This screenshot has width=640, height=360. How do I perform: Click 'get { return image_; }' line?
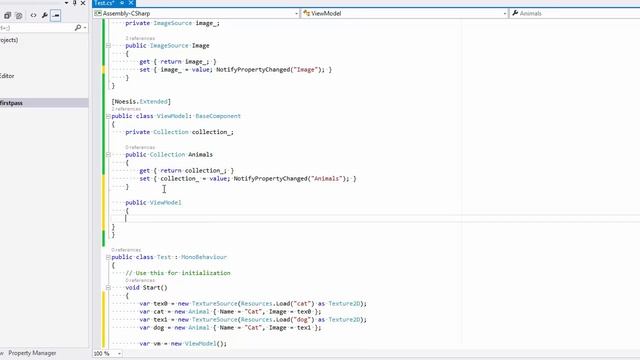[178, 62]
